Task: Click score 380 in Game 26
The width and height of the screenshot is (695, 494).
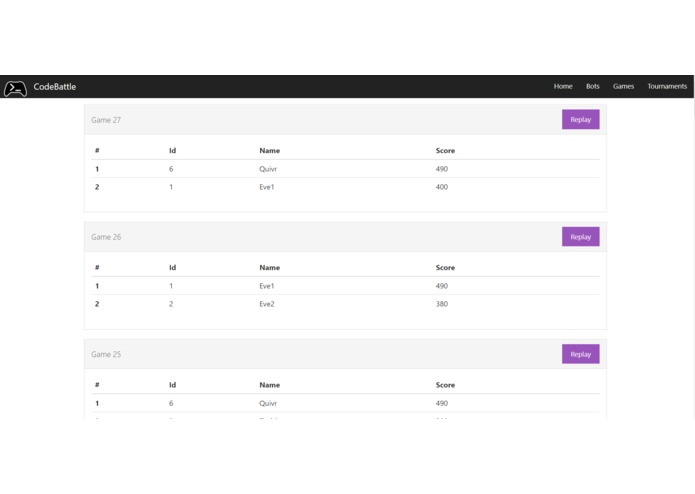Action: click(x=442, y=304)
